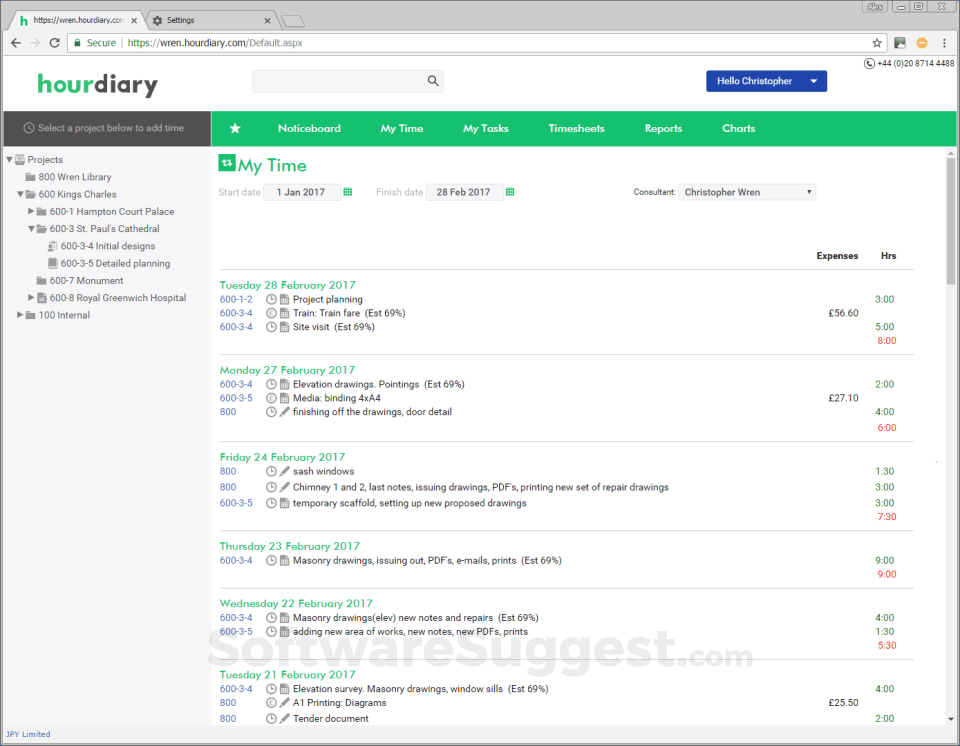This screenshot has width=960, height=746.
Task: Click the Finish date field showing 28 Feb 2017
Action: click(464, 192)
